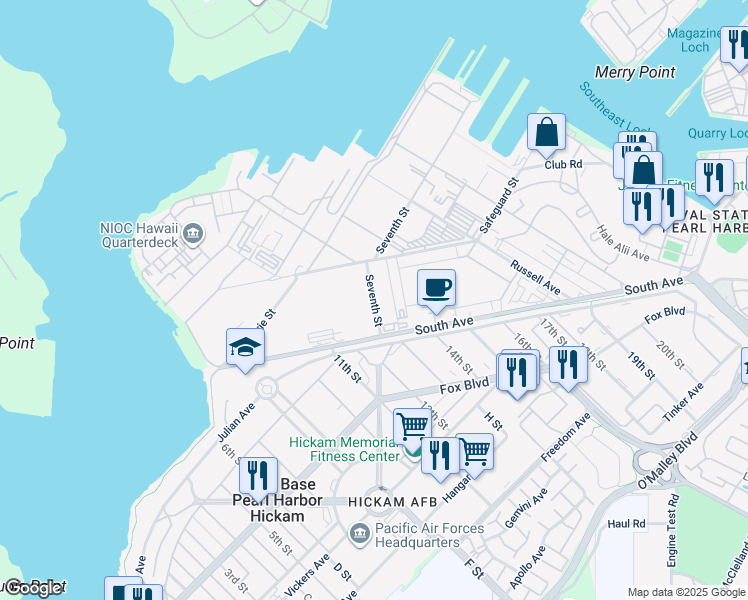Click restaurant marker right of Fox Blvd label

[x=517, y=372]
